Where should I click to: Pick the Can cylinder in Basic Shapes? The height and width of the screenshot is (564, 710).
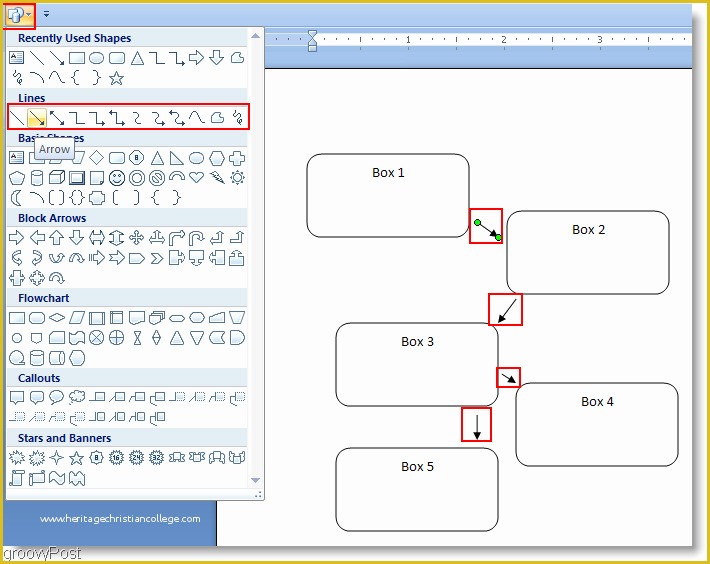[x=37, y=178]
